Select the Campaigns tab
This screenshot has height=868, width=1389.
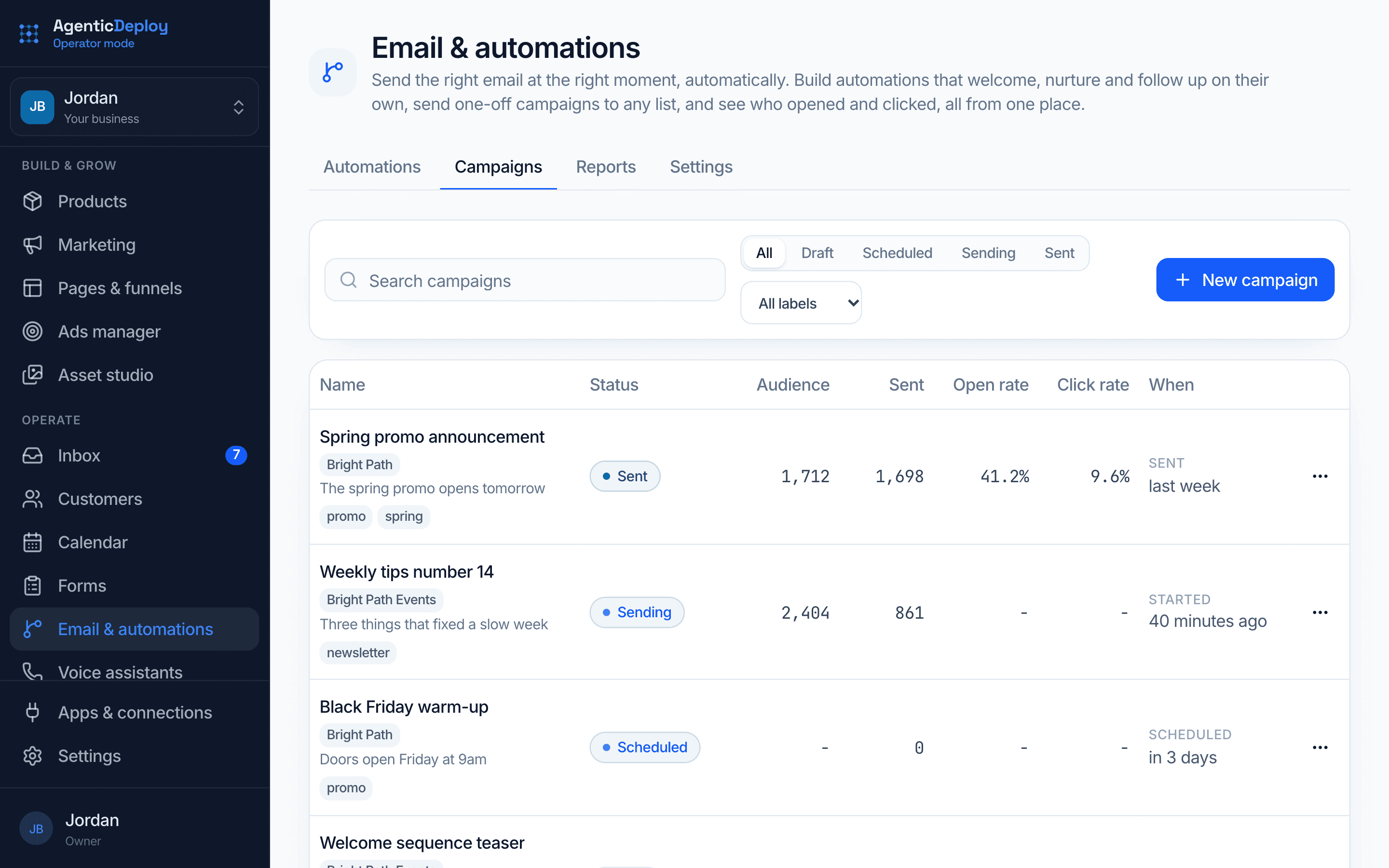click(498, 167)
